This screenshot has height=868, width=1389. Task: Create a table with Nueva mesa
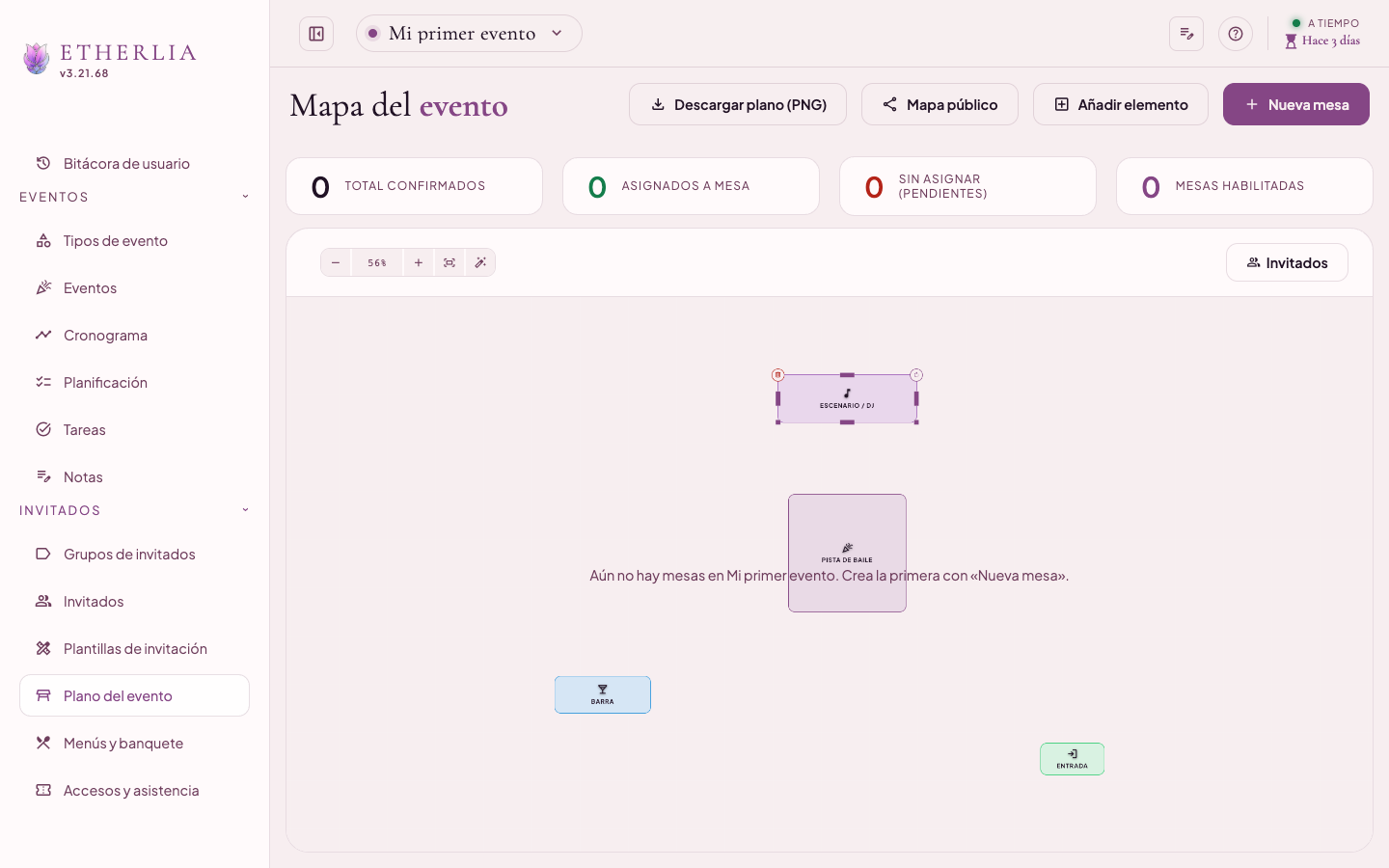point(1296,104)
